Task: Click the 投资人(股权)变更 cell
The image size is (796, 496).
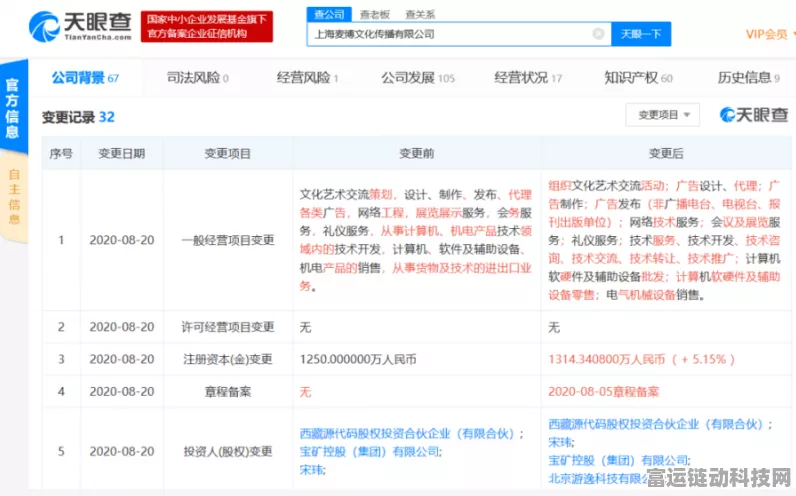Action: coord(228,451)
